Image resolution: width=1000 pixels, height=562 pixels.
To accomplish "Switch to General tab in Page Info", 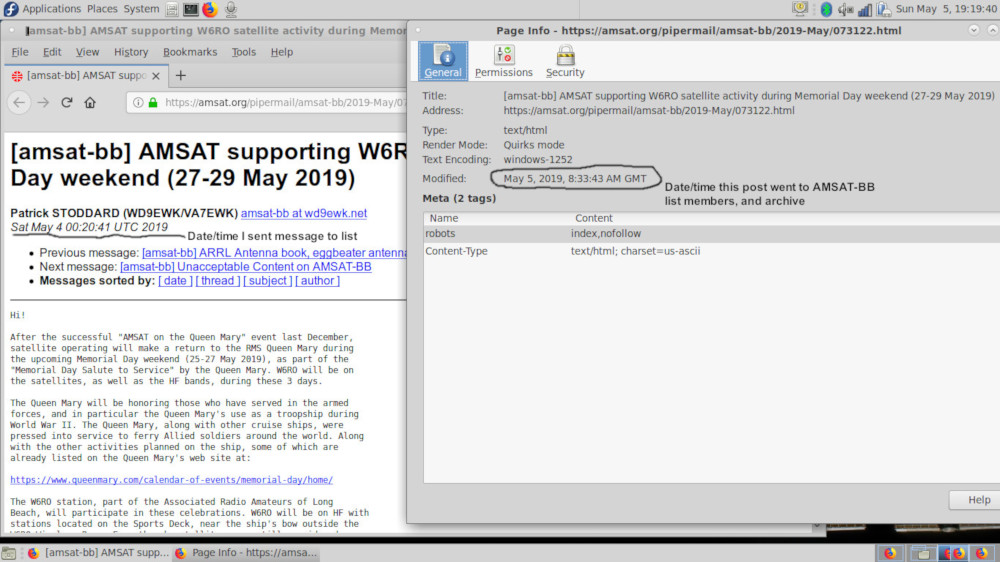I will (x=443, y=61).
